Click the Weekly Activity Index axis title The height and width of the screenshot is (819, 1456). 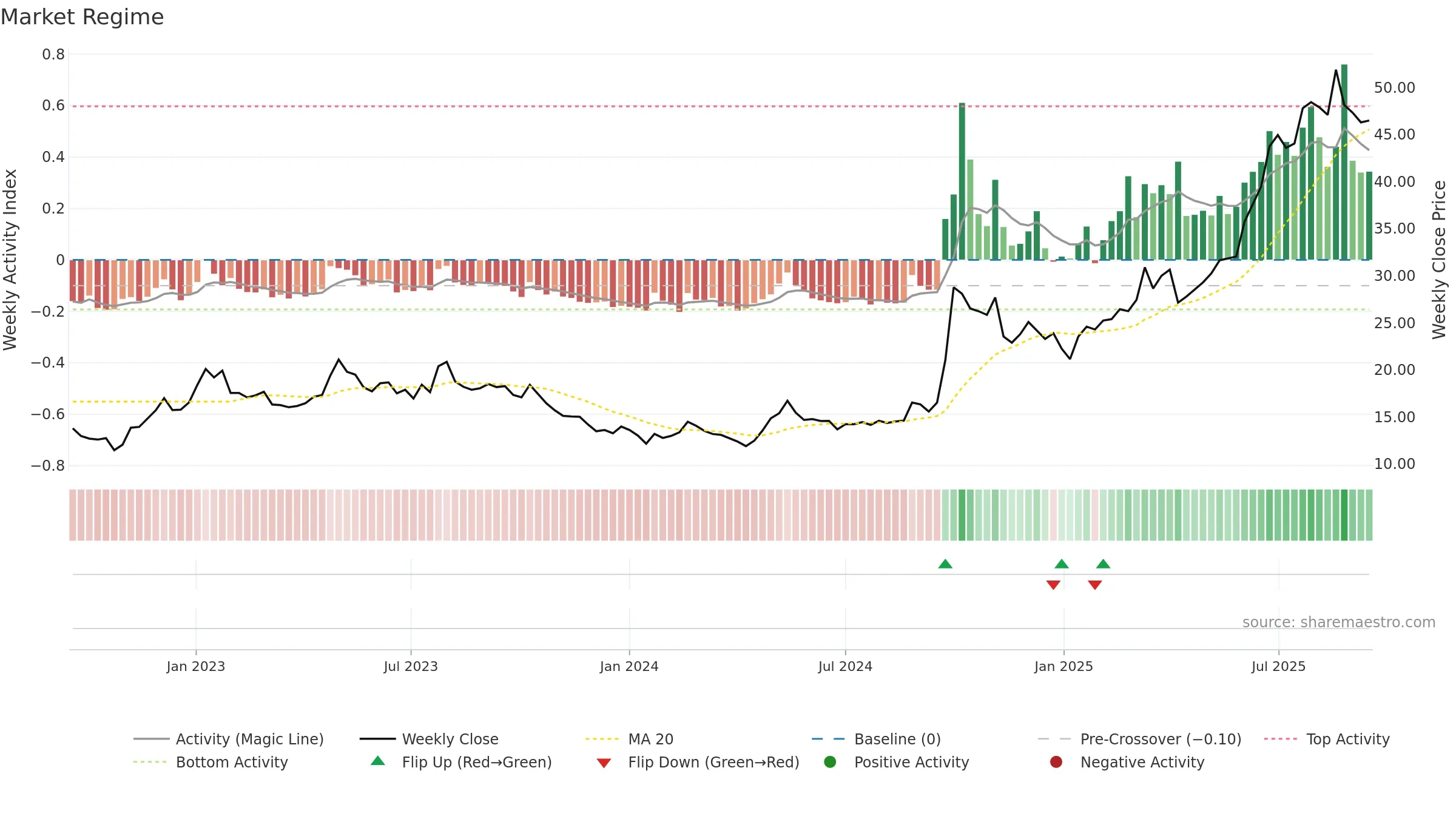tap(10, 260)
